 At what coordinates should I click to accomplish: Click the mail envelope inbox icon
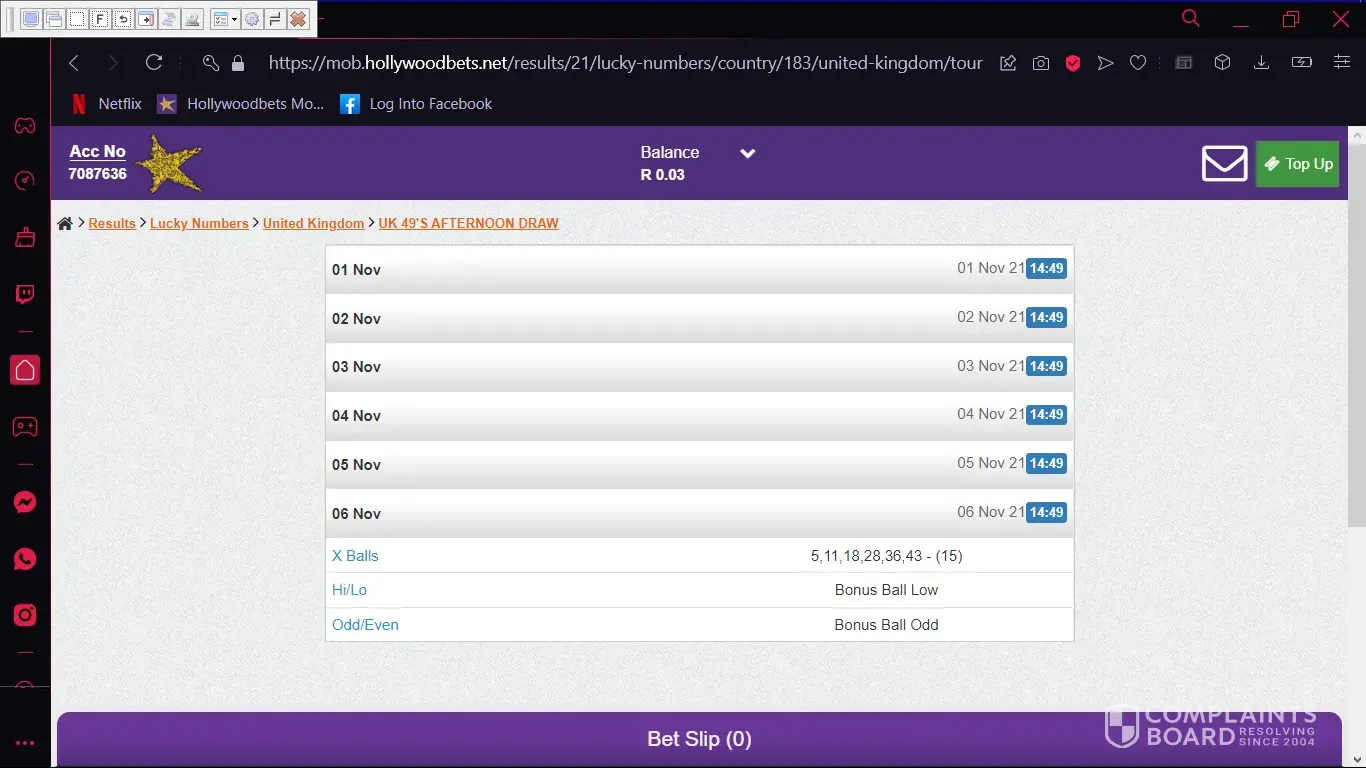point(1224,164)
